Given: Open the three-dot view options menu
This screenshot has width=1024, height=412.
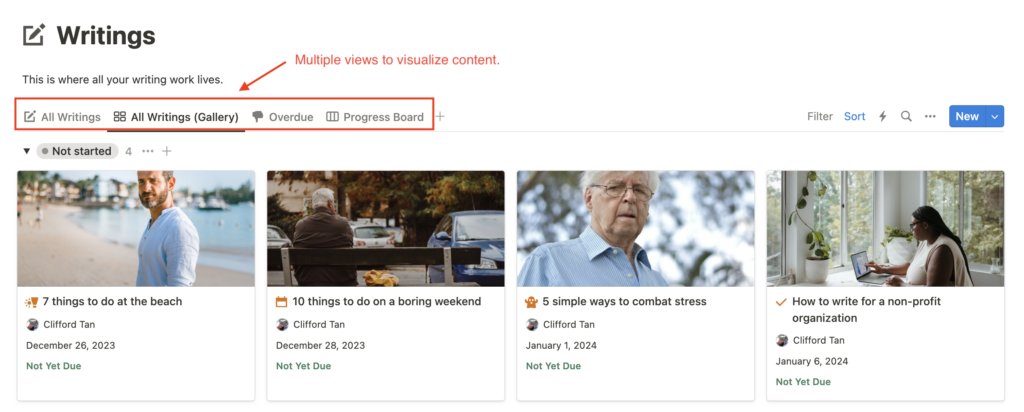Looking at the screenshot, I should 930,117.
